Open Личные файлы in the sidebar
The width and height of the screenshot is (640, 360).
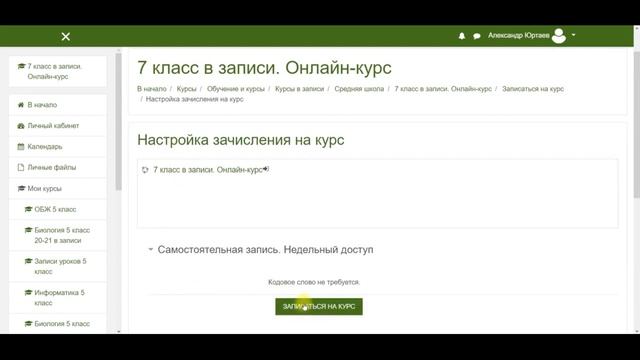click(x=58, y=167)
